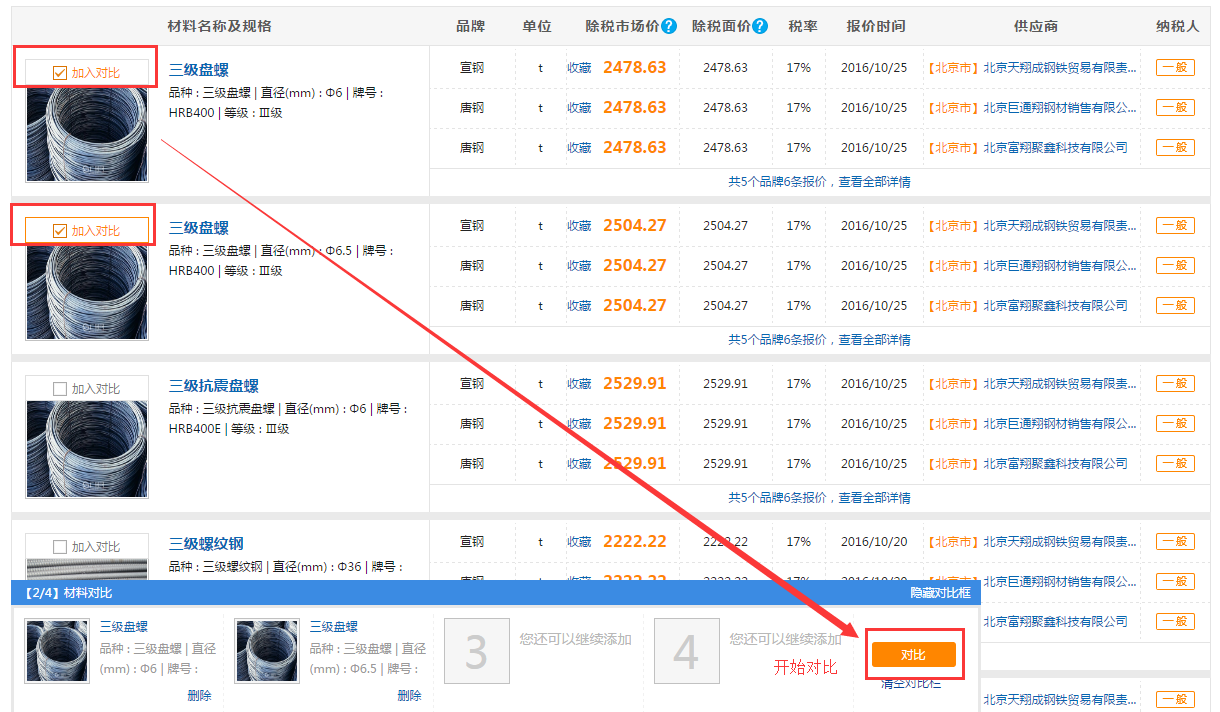Open supplier 北京巨通翔钢材销售 in 2529.91 row
This screenshot has height=712, width=1220.
1060,424
